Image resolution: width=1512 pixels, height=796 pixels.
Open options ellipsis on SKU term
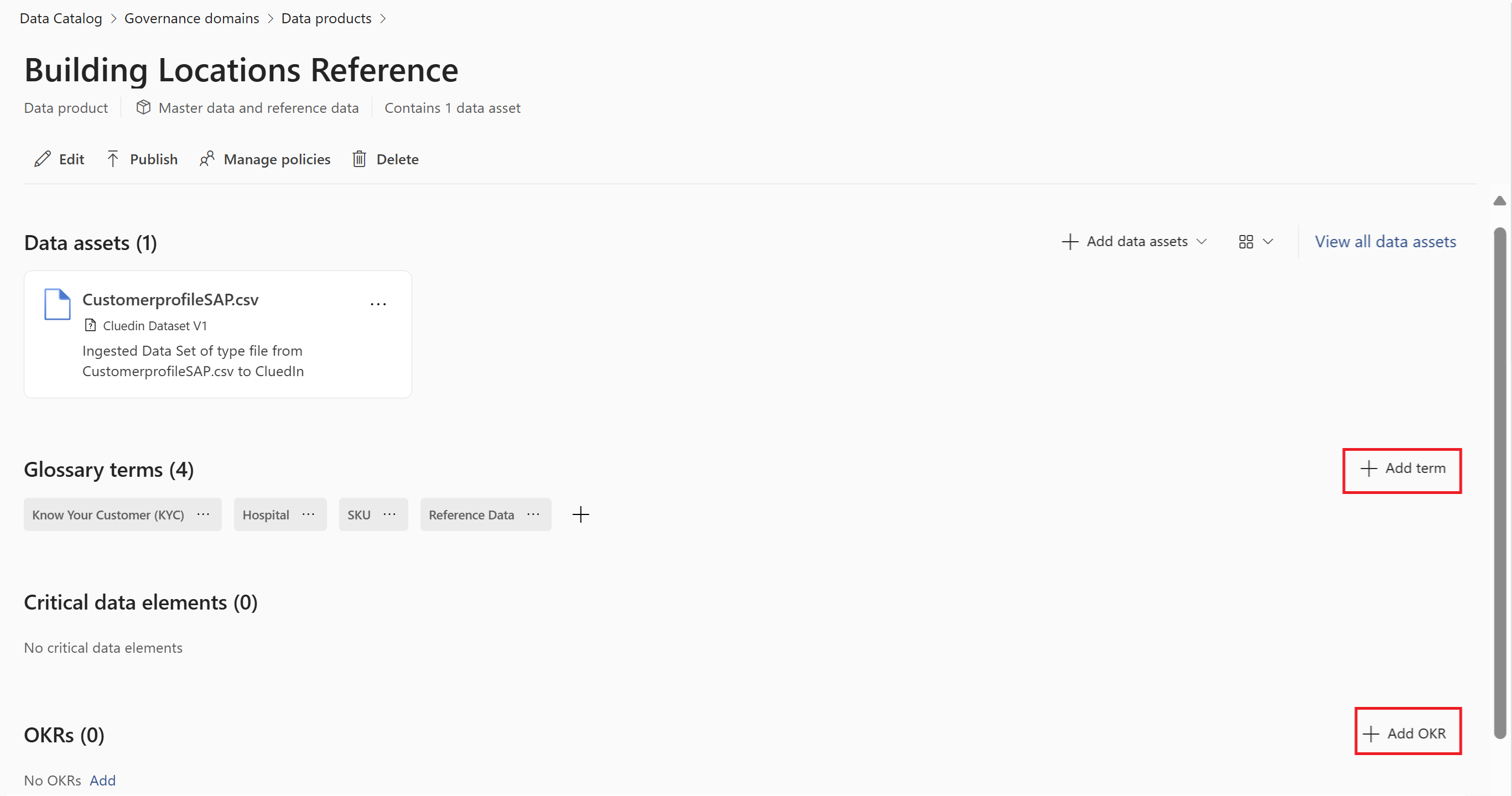[389, 514]
